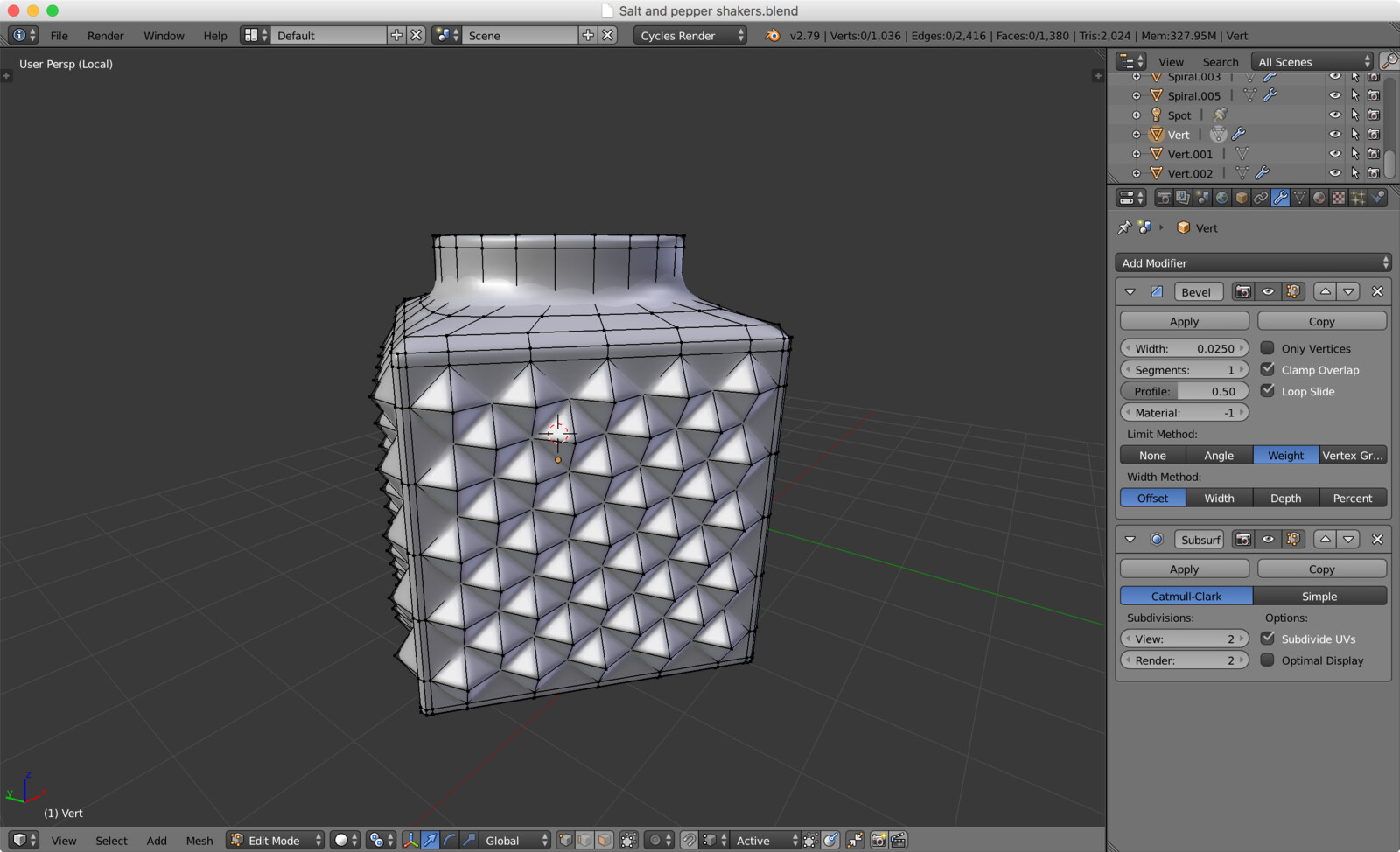Toggle Bevel modifier render visibility camera
This screenshot has width=1400, height=852.
[1242, 291]
